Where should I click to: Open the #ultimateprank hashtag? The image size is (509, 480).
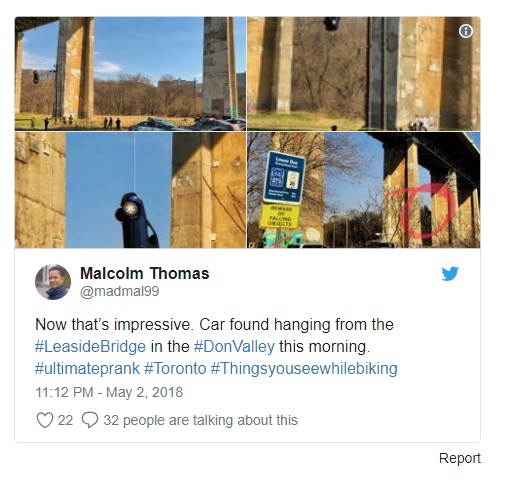click(x=87, y=369)
